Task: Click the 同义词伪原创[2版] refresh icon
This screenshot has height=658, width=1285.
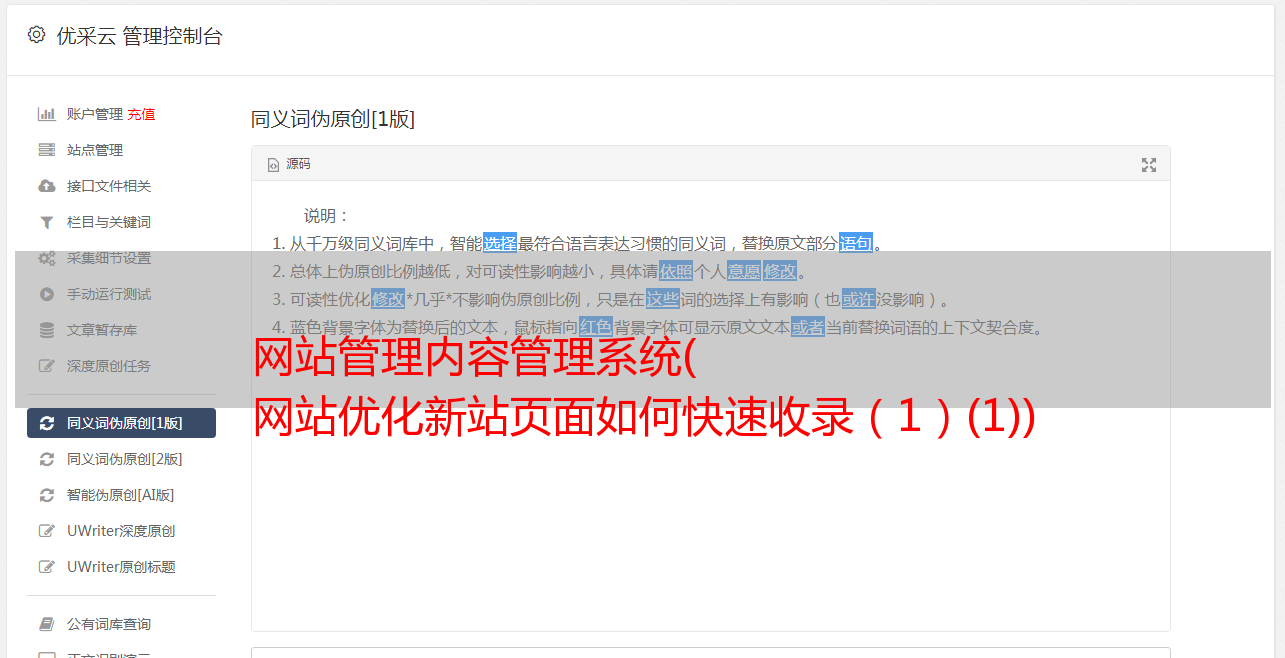Action: 46,459
